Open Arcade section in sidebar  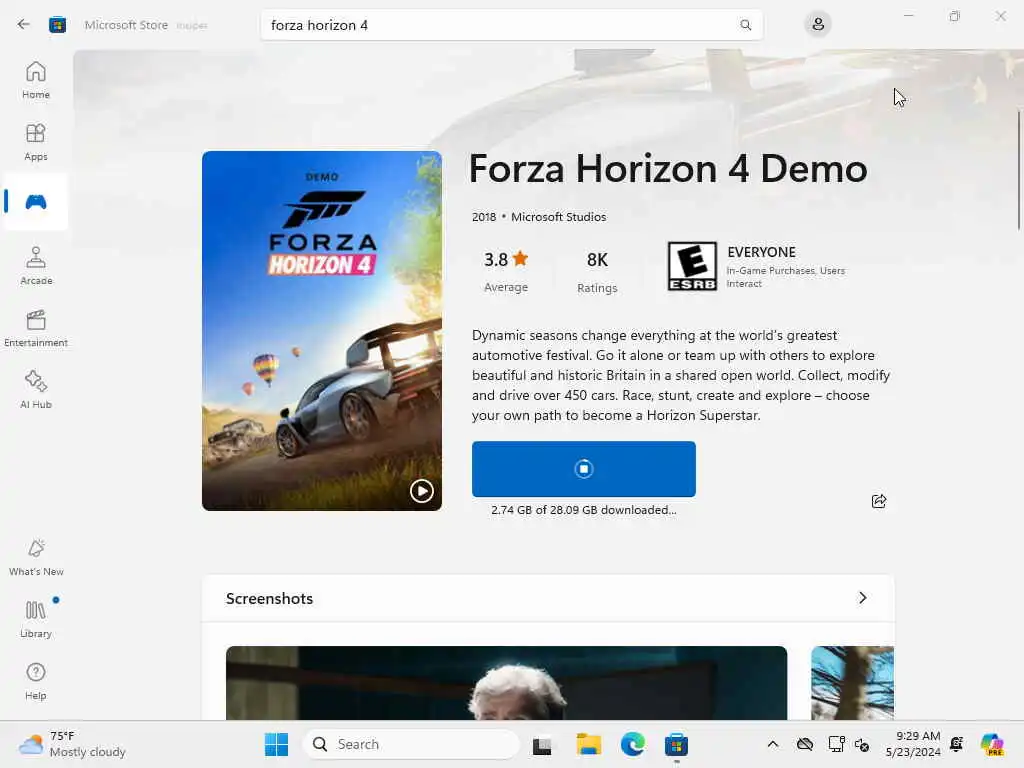pos(36,266)
